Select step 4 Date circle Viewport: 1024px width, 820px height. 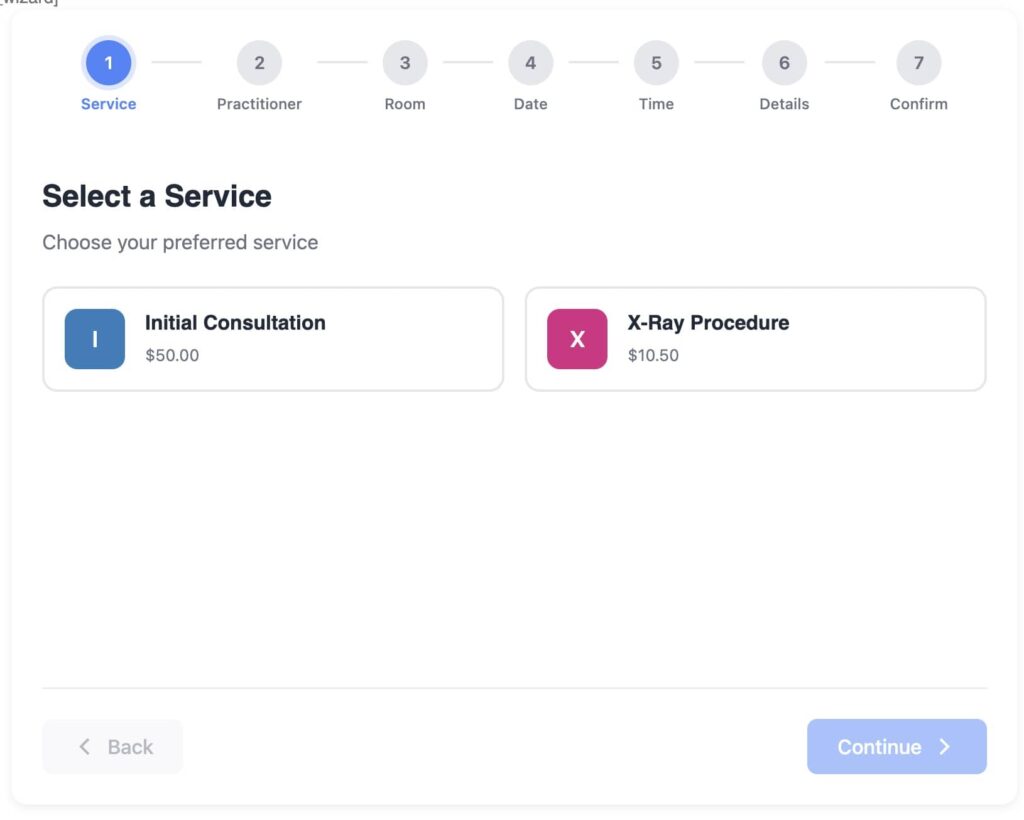click(x=530, y=63)
